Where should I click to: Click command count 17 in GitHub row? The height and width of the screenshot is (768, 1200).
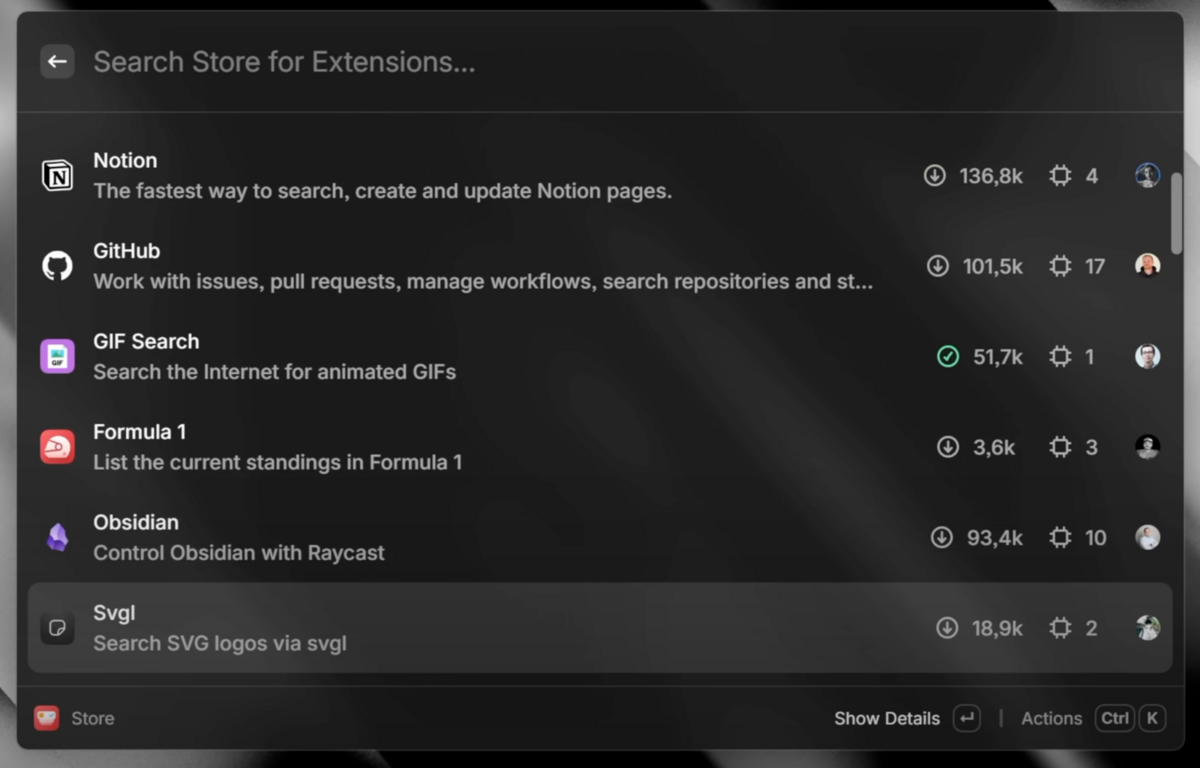[1095, 266]
